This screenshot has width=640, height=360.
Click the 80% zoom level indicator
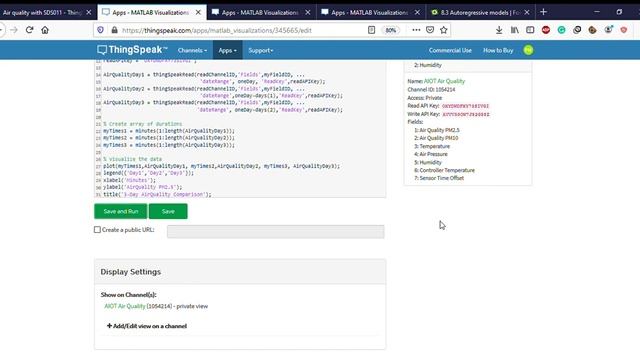point(391,30)
